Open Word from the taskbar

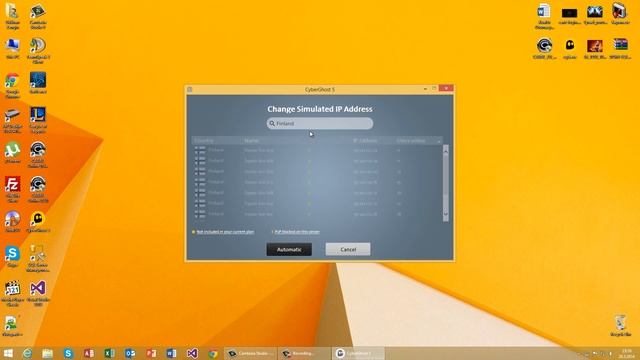point(171,353)
